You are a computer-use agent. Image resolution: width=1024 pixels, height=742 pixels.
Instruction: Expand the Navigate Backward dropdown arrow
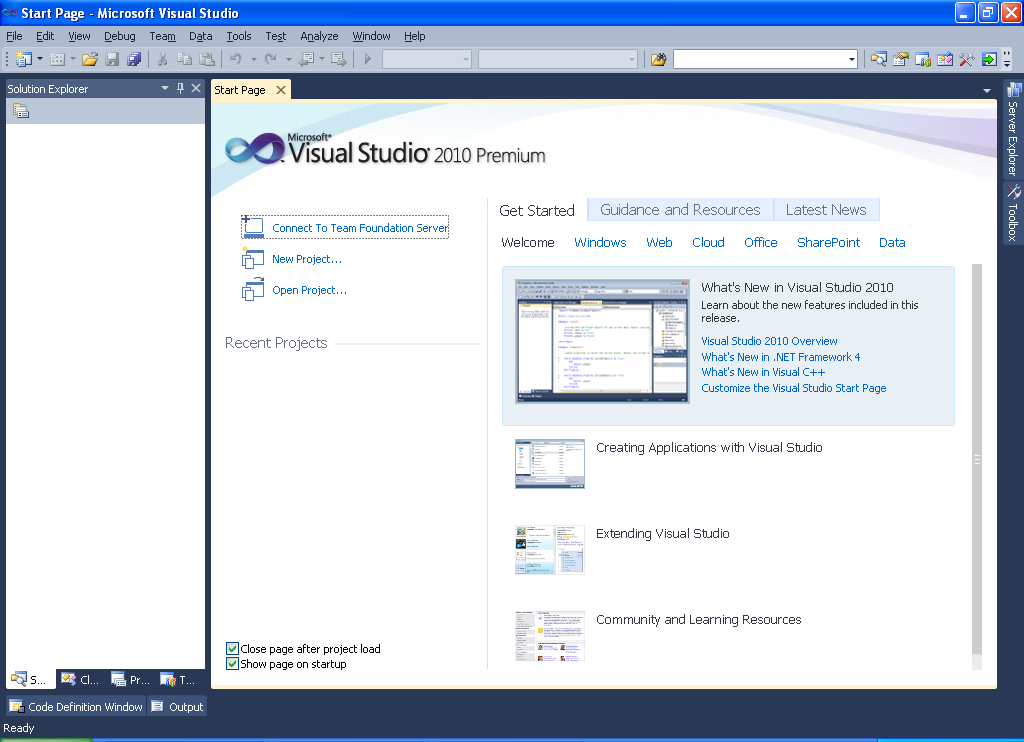point(322,59)
